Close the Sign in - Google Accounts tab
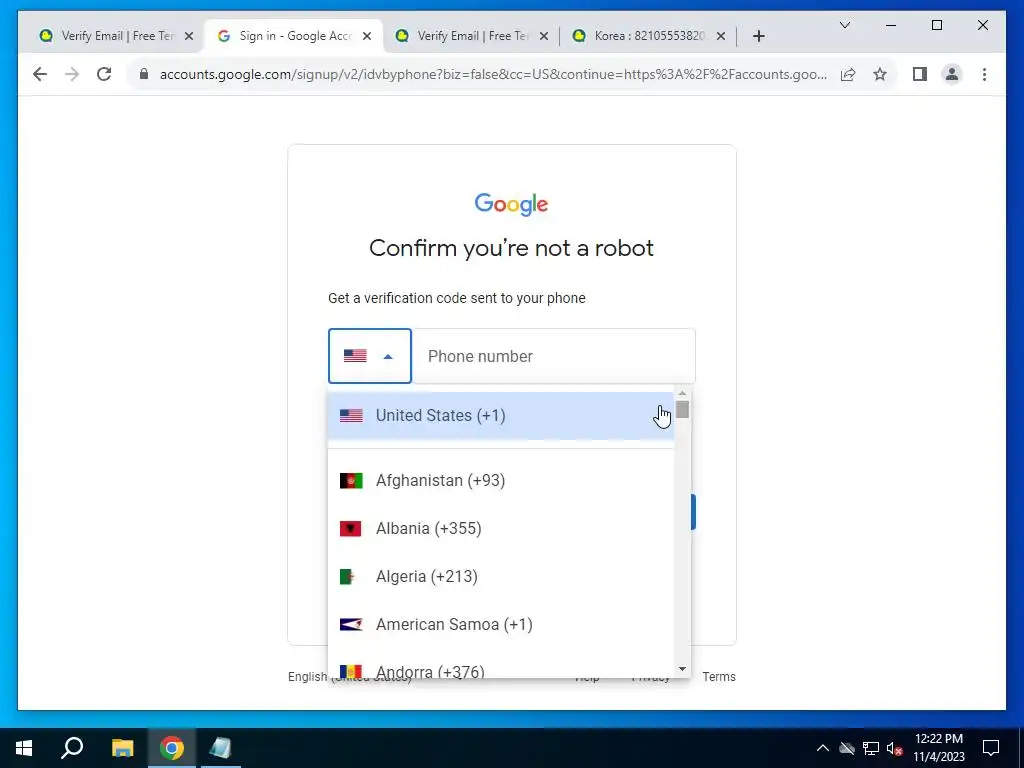The image size is (1024, 768). coord(367,36)
